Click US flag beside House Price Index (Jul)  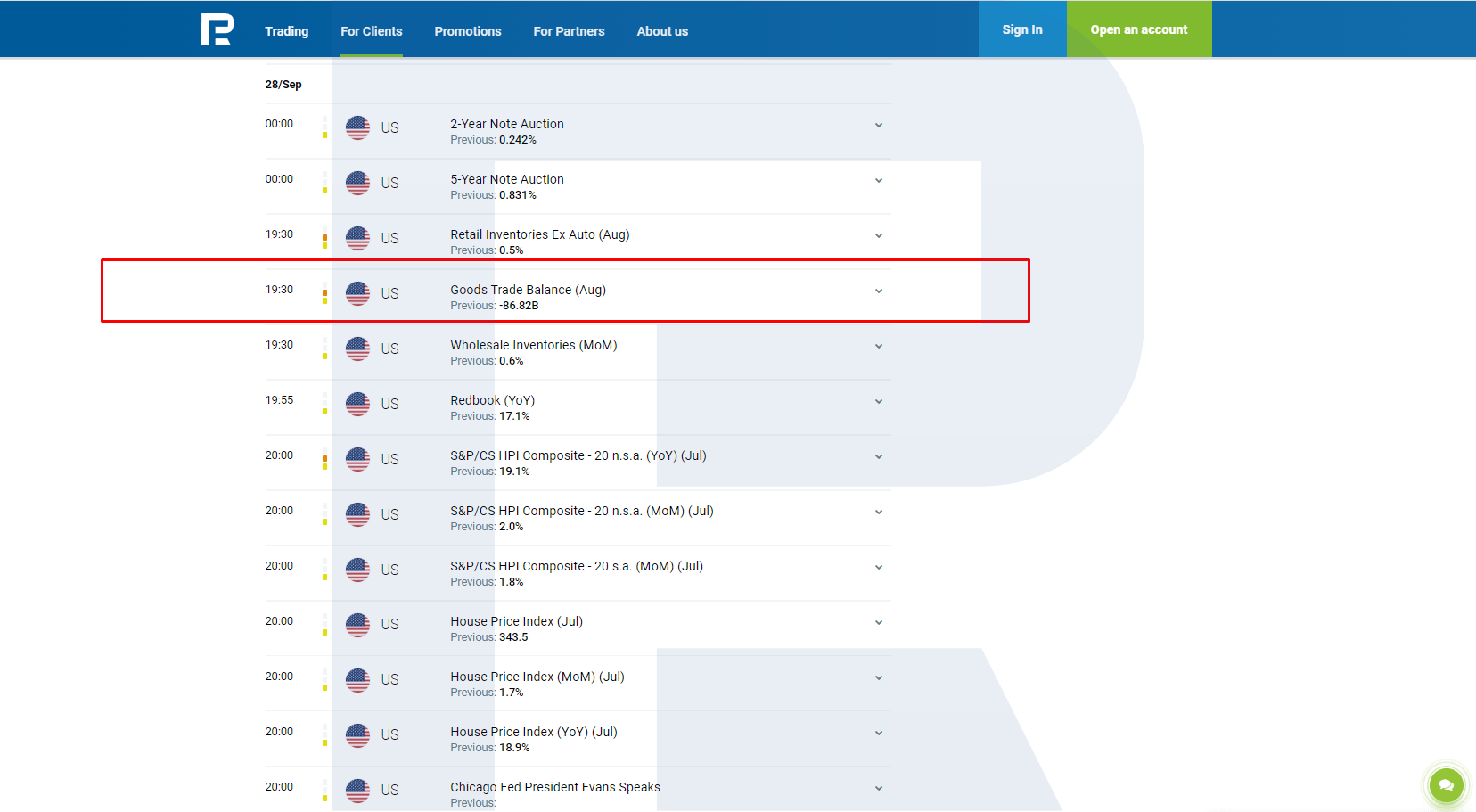357,625
